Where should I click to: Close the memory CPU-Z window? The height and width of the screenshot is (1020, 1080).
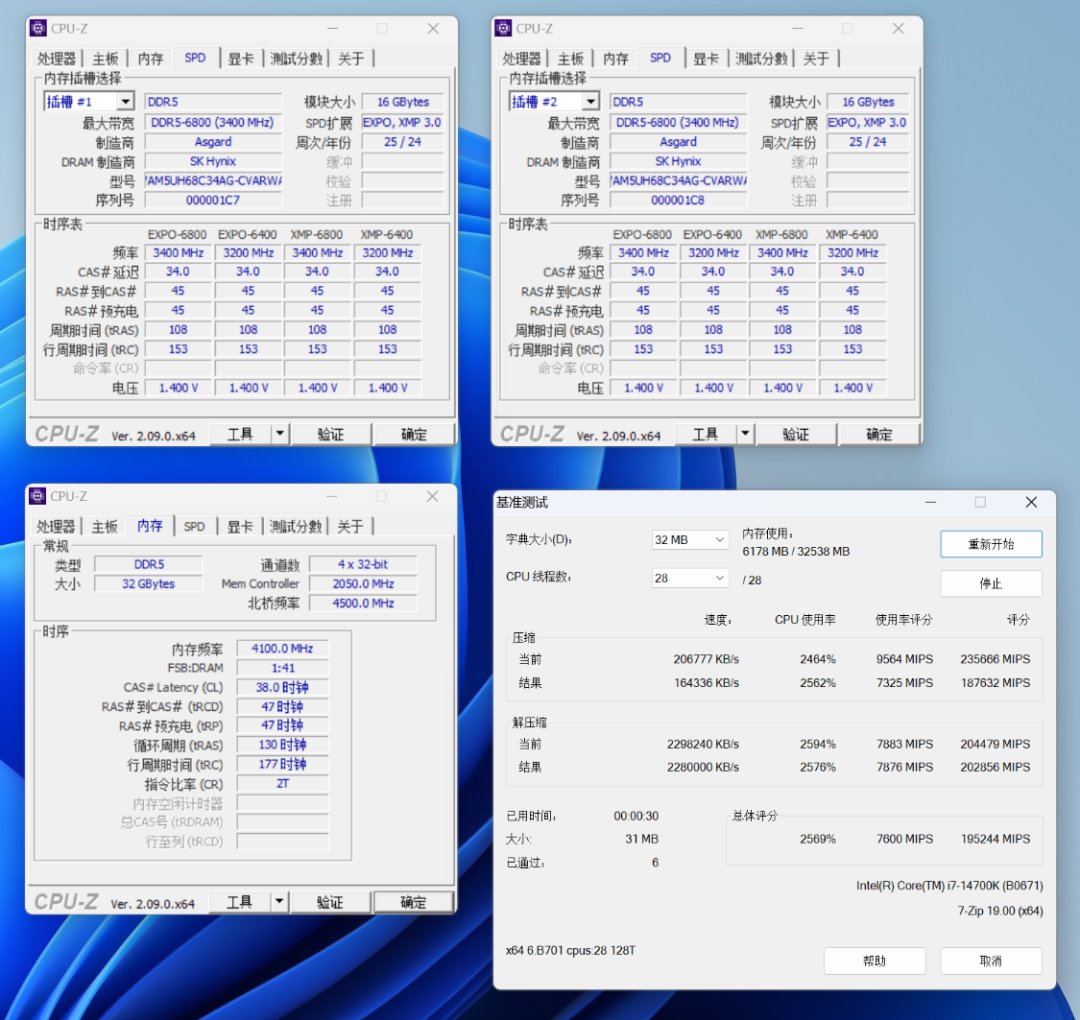tap(433, 496)
